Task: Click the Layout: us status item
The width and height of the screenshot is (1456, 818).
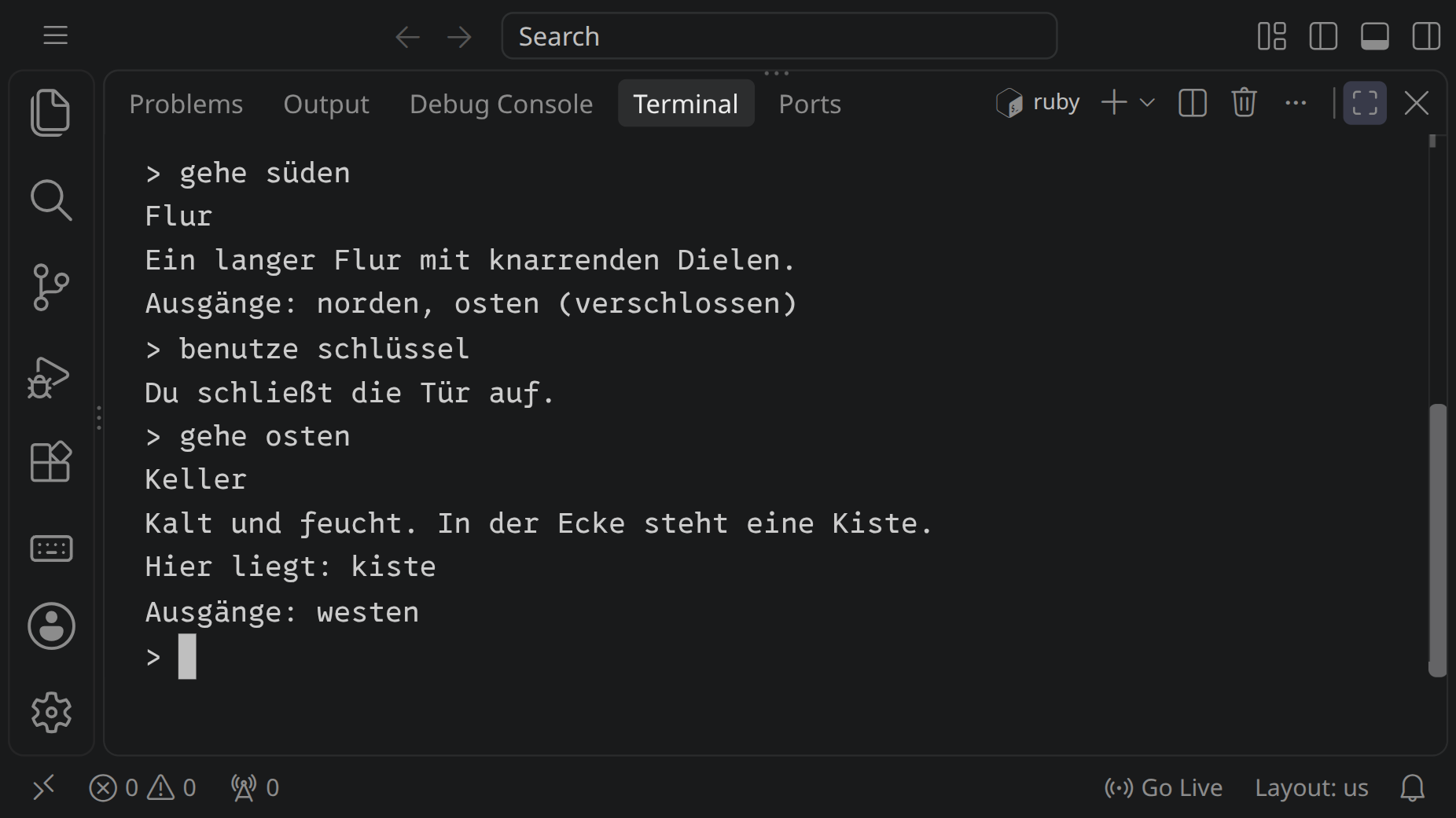Action: click(x=1311, y=787)
